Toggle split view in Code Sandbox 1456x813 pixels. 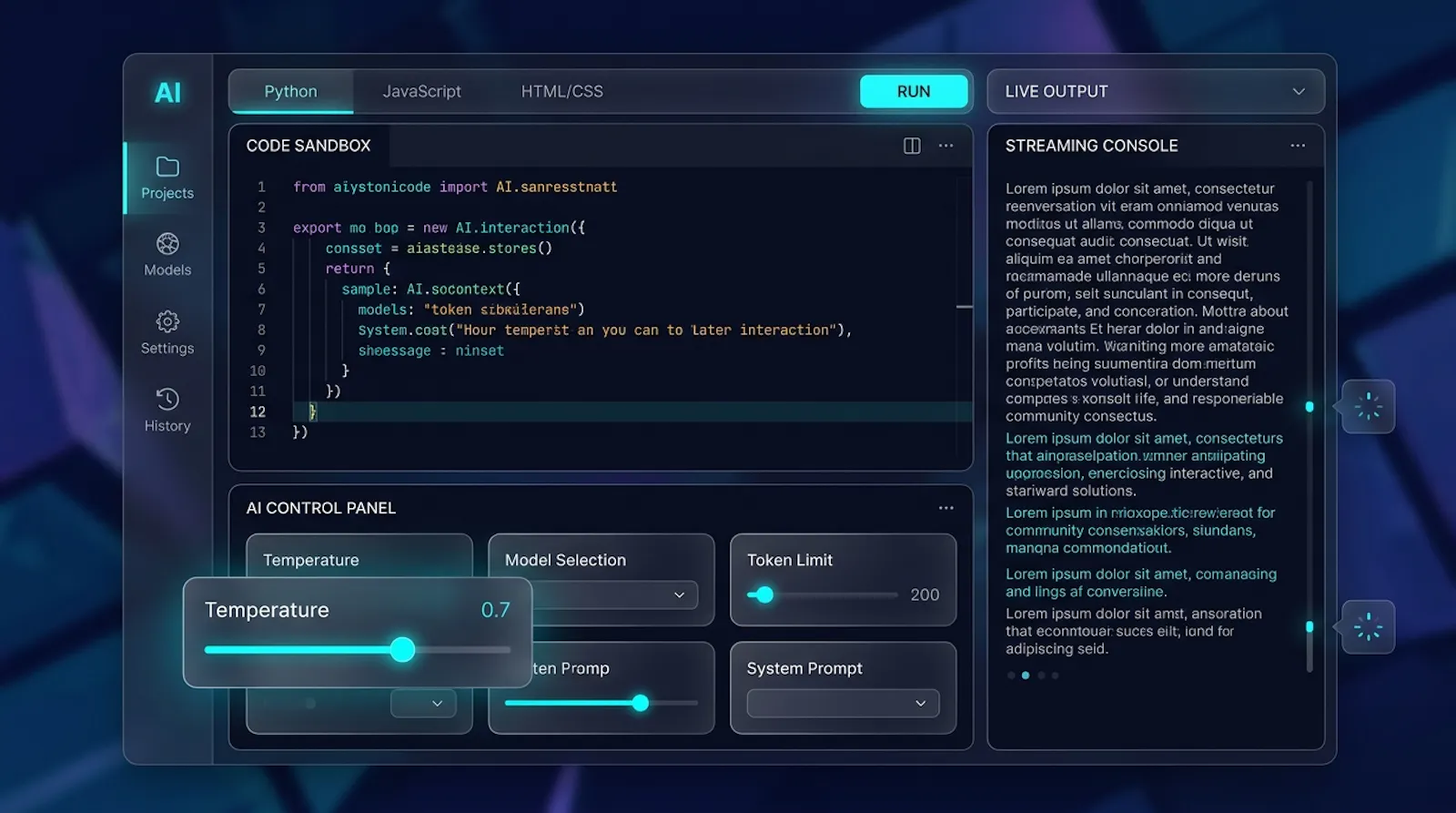click(912, 146)
